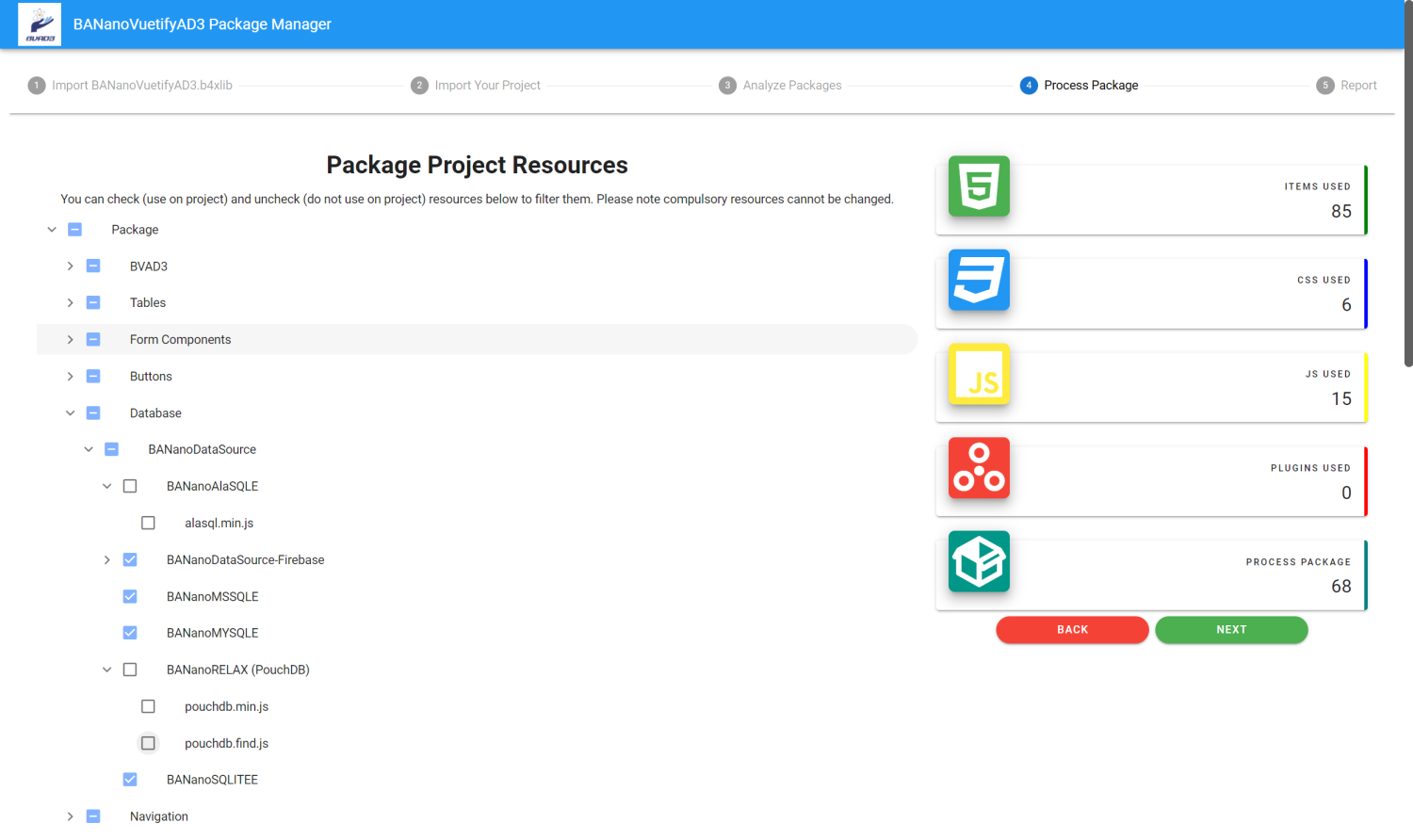The height and width of the screenshot is (840, 1413).
Task: Go to Analyze Packages step
Action: coord(792,86)
